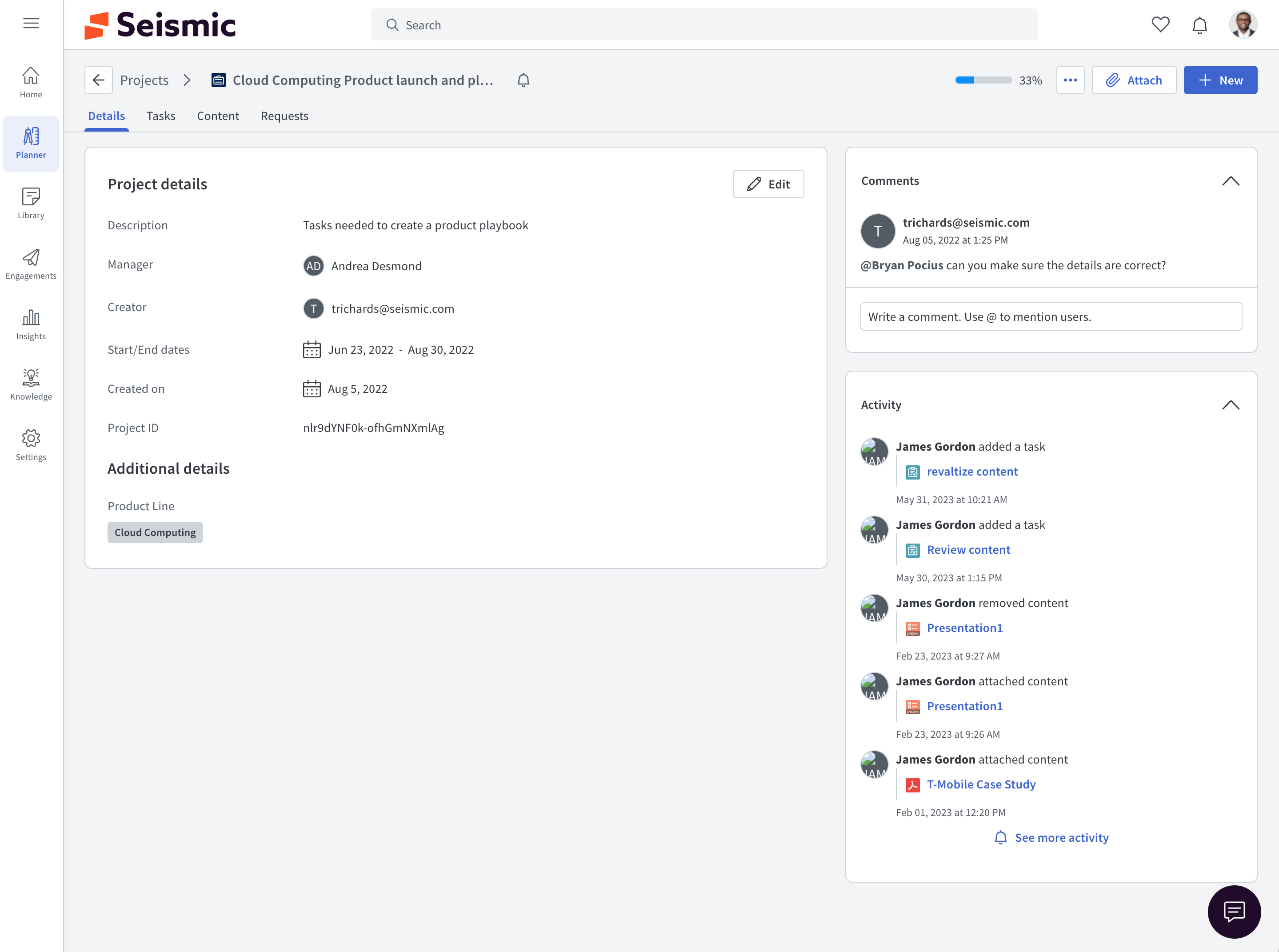Open the T-Mobile Case Study link
The width and height of the screenshot is (1279, 952).
980,784
